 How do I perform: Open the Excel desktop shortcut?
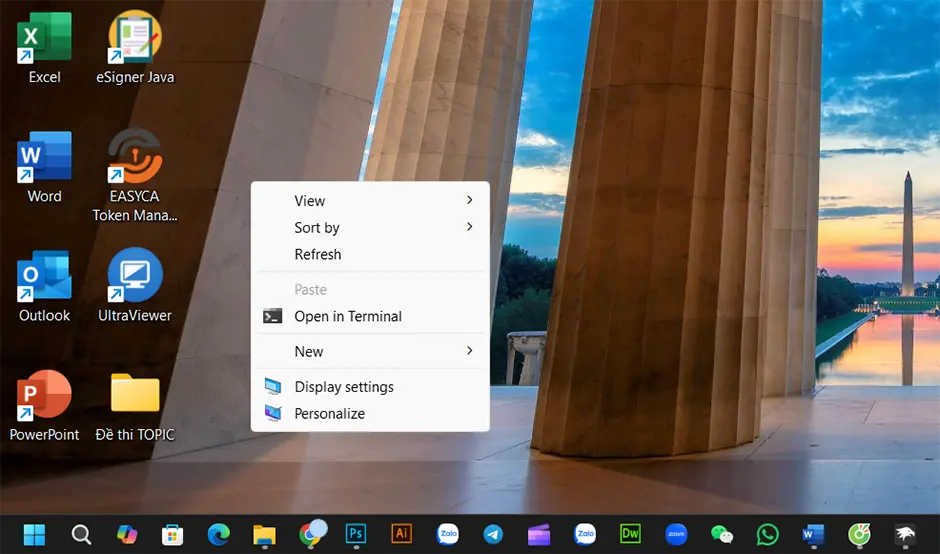[44, 48]
